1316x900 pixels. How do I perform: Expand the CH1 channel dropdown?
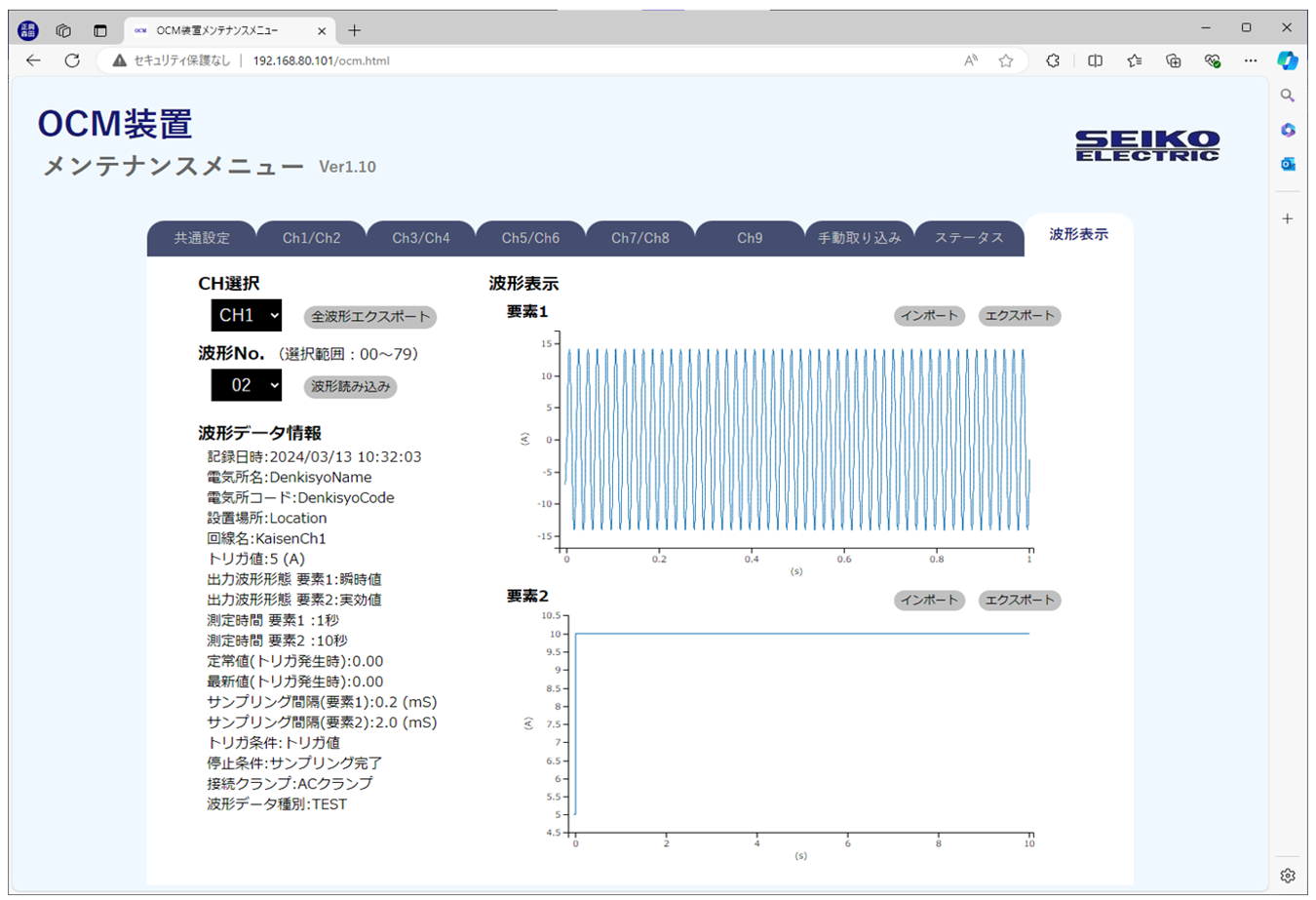pos(247,315)
